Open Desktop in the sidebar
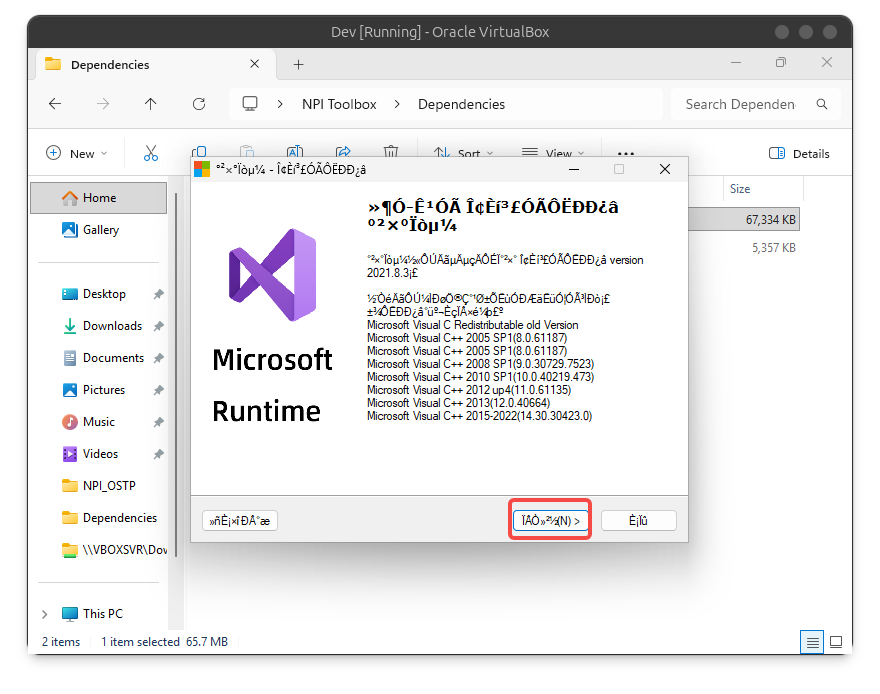Screen dimensions: 880x694 click(x=99, y=293)
